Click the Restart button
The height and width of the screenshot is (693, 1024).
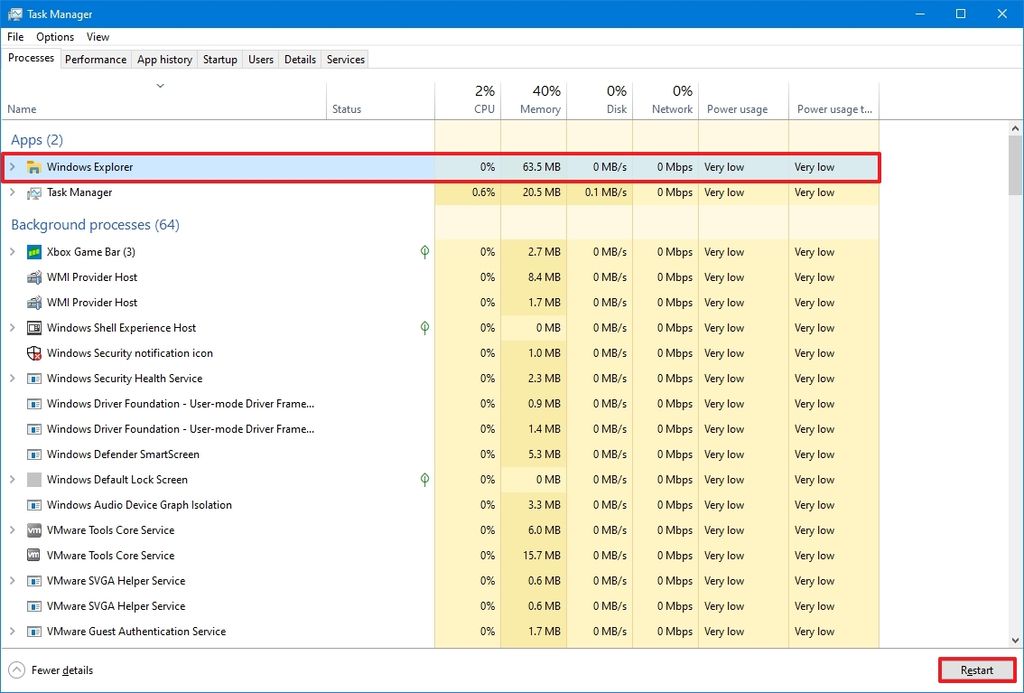976,670
